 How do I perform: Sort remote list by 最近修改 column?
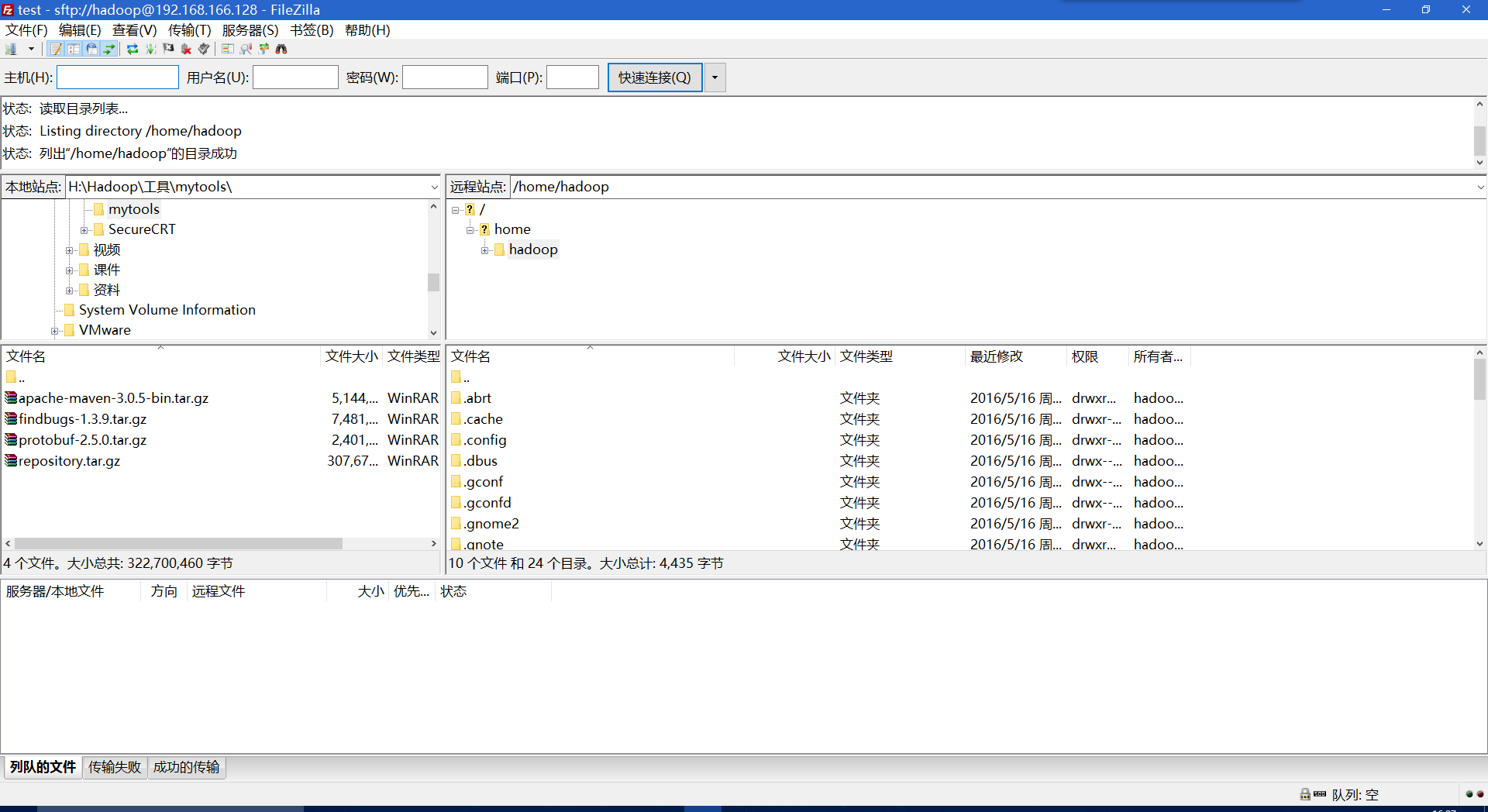pyautogui.click(x=1015, y=356)
